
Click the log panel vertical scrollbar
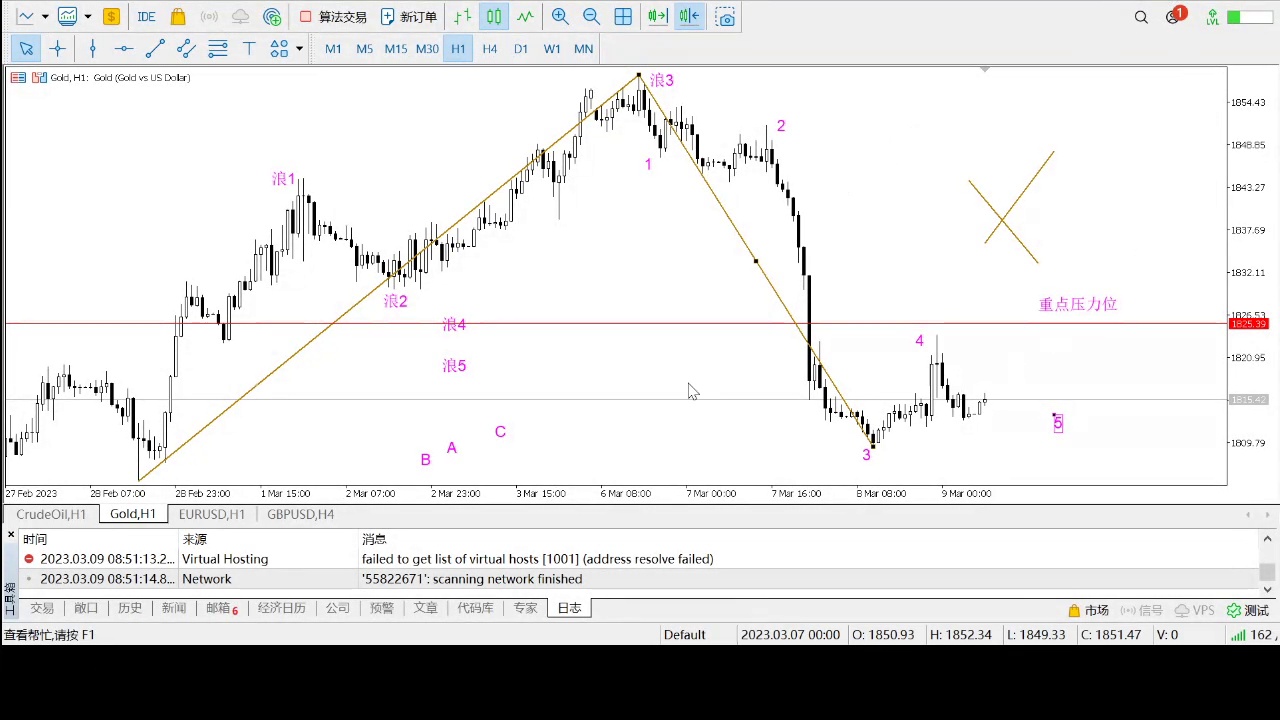coord(1267,572)
